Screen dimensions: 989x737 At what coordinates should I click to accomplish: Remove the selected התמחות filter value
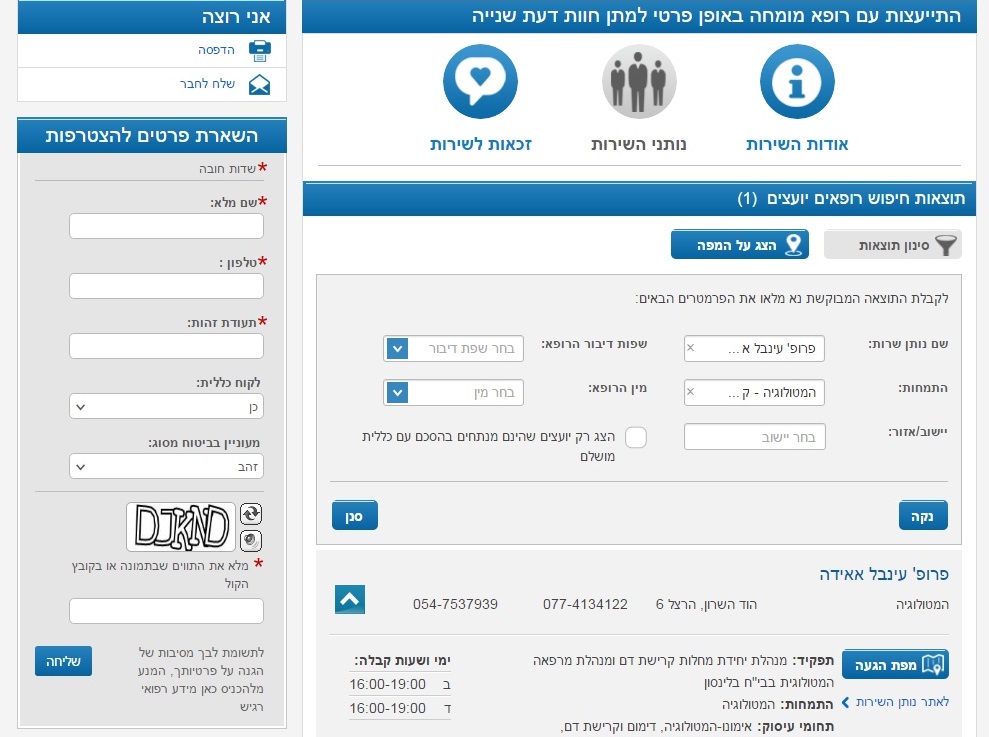pyautogui.click(x=690, y=392)
